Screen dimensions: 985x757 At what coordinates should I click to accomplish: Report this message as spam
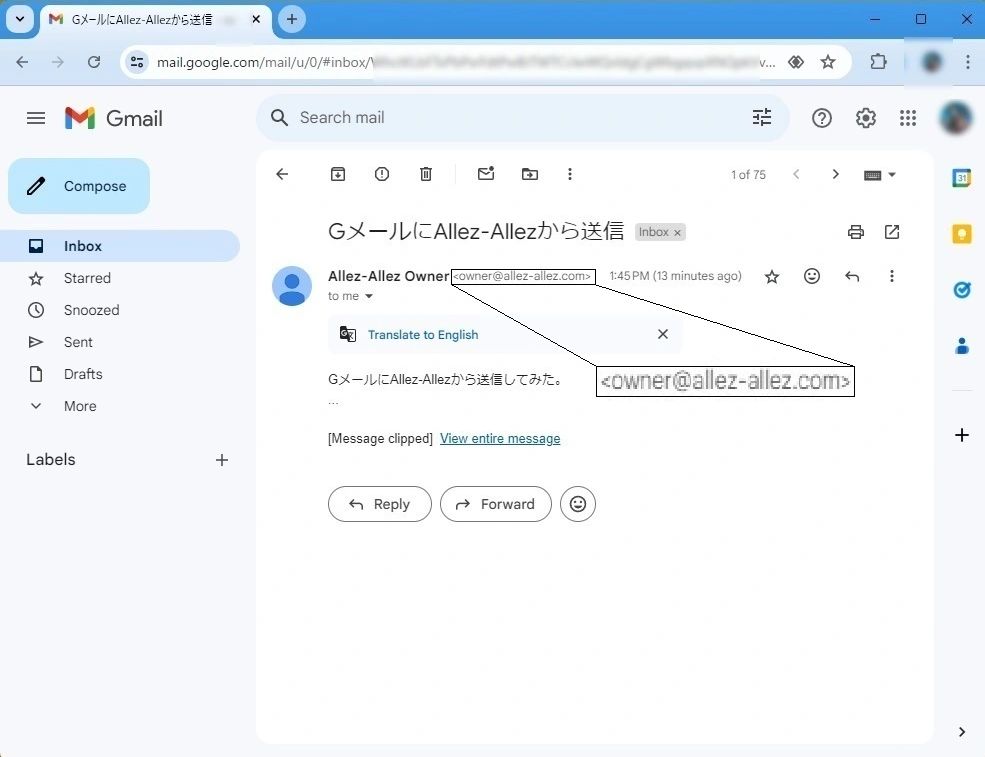pyautogui.click(x=382, y=174)
